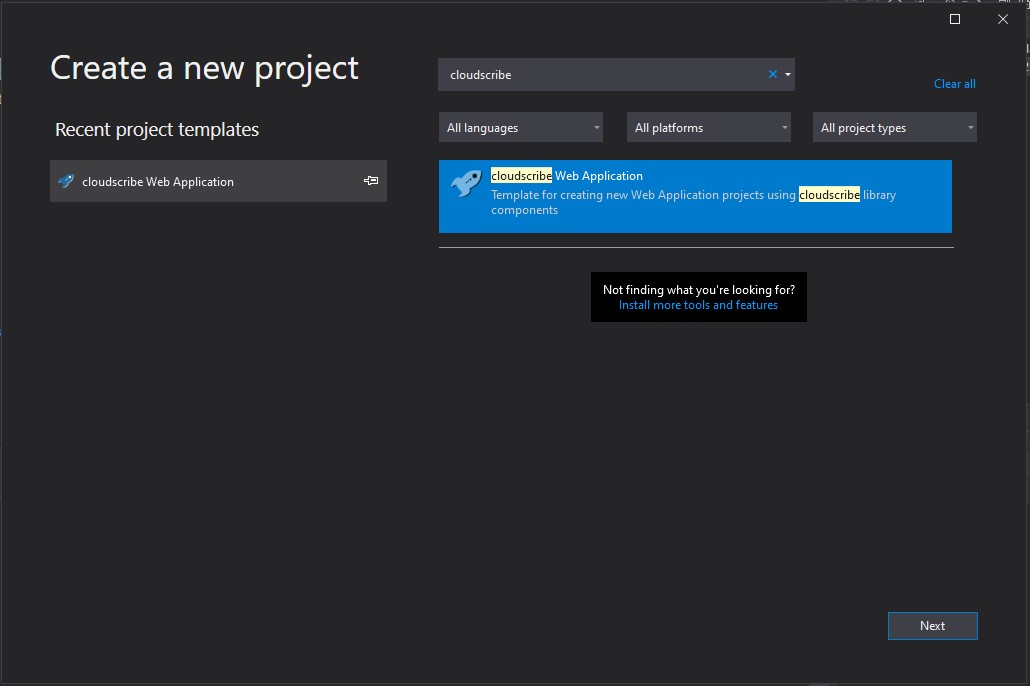
Task: Pin the recent cloudscribe Web Application template
Action: click(371, 181)
